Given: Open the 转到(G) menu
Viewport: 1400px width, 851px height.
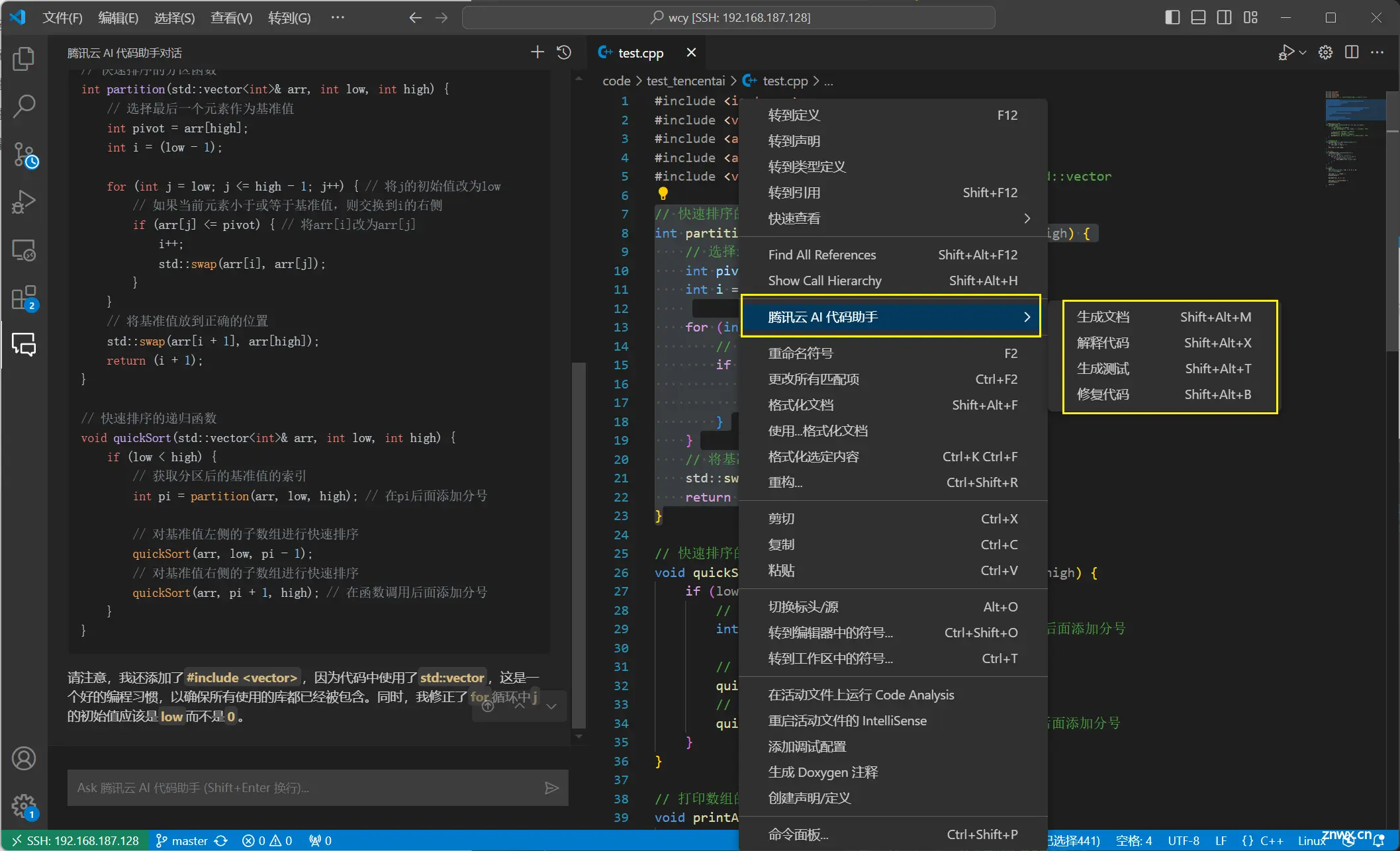Looking at the screenshot, I should pos(289,18).
